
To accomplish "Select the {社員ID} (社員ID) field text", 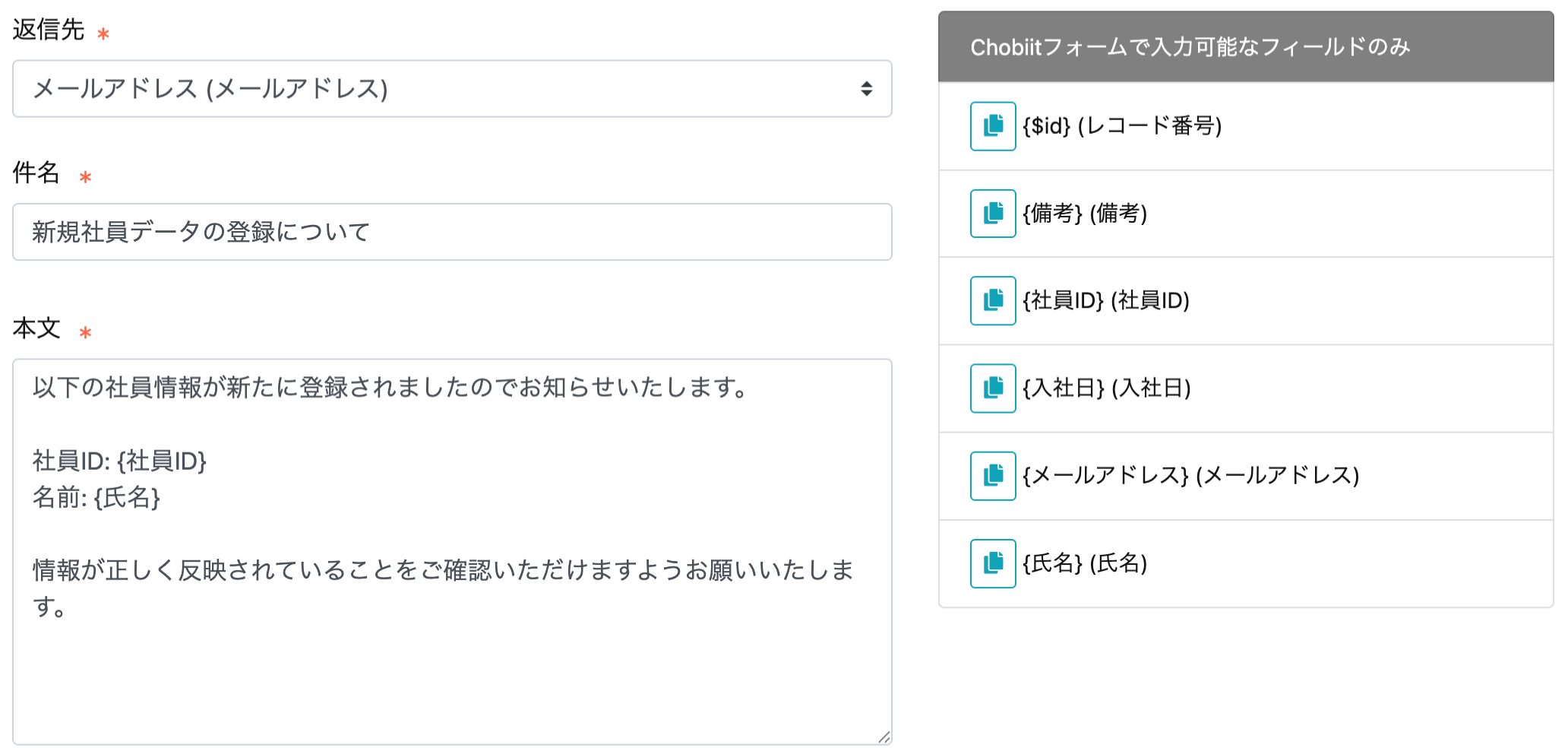I will point(1106,301).
